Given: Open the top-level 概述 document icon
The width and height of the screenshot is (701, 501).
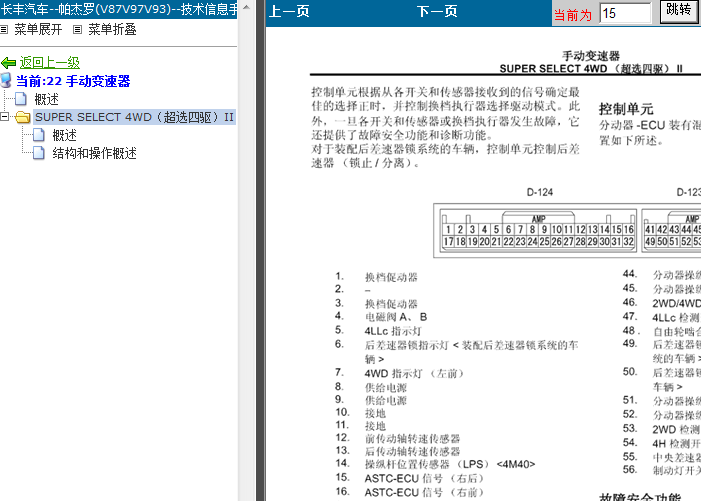Looking at the screenshot, I should click(x=21, y=99).
